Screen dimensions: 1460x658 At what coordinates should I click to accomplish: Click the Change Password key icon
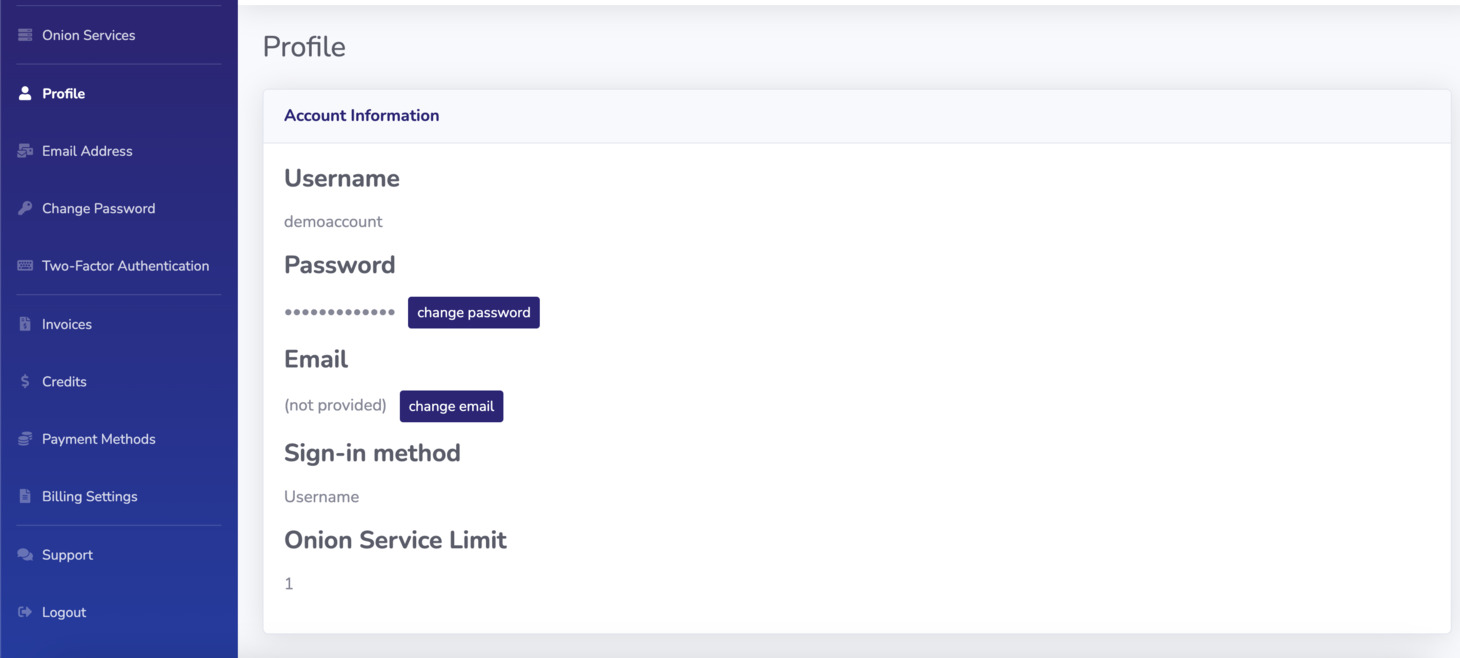coord(25,208)
